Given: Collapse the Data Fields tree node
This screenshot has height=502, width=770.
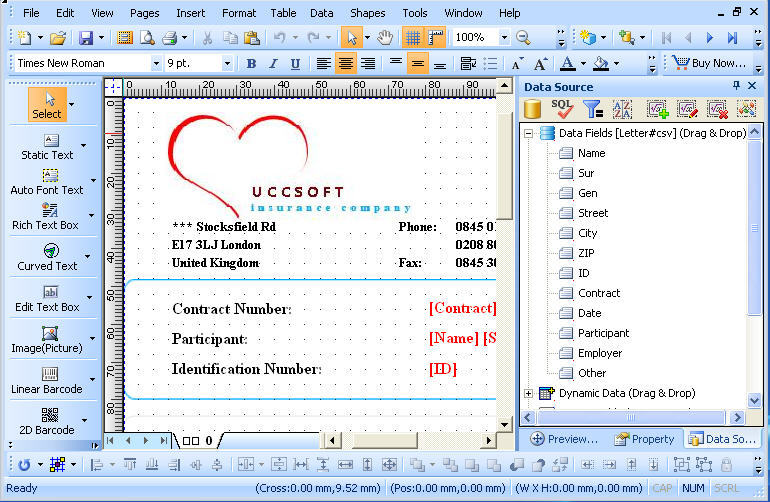Looking at the screenshot, I should pyautogui.click(x=528, y=133).
